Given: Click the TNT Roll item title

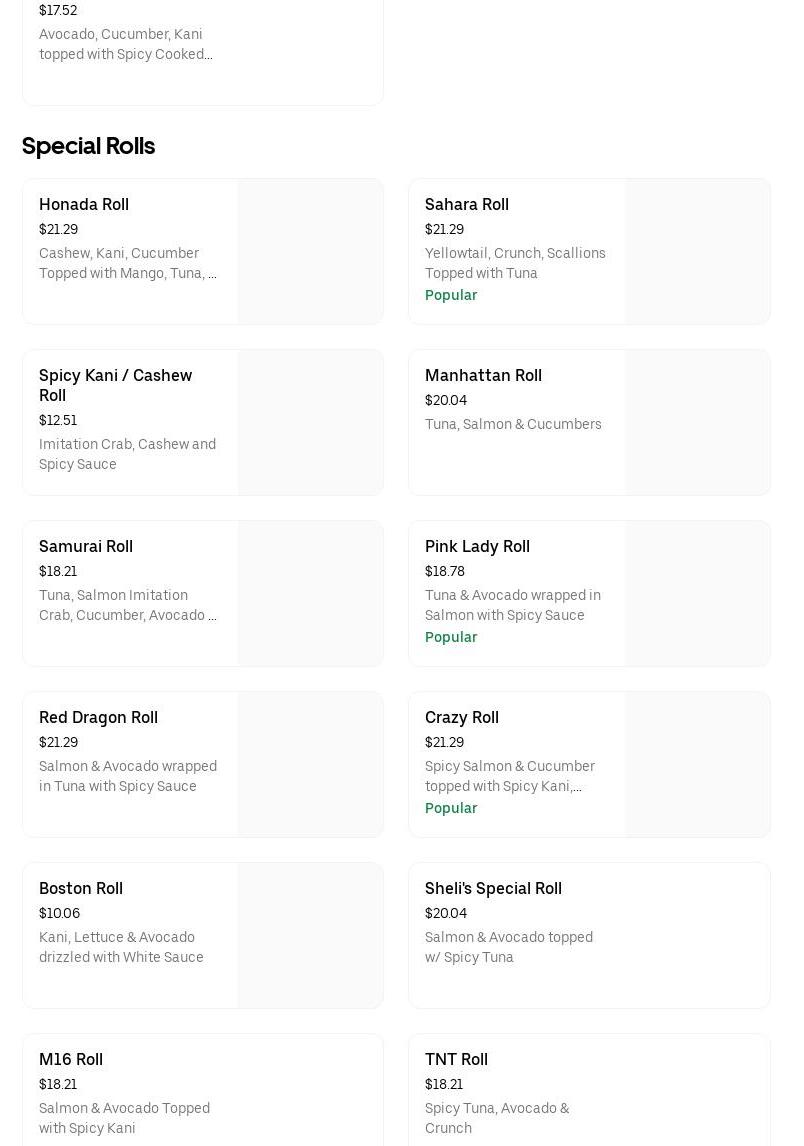Looking at the screenshot, I should coord(456,1059).
